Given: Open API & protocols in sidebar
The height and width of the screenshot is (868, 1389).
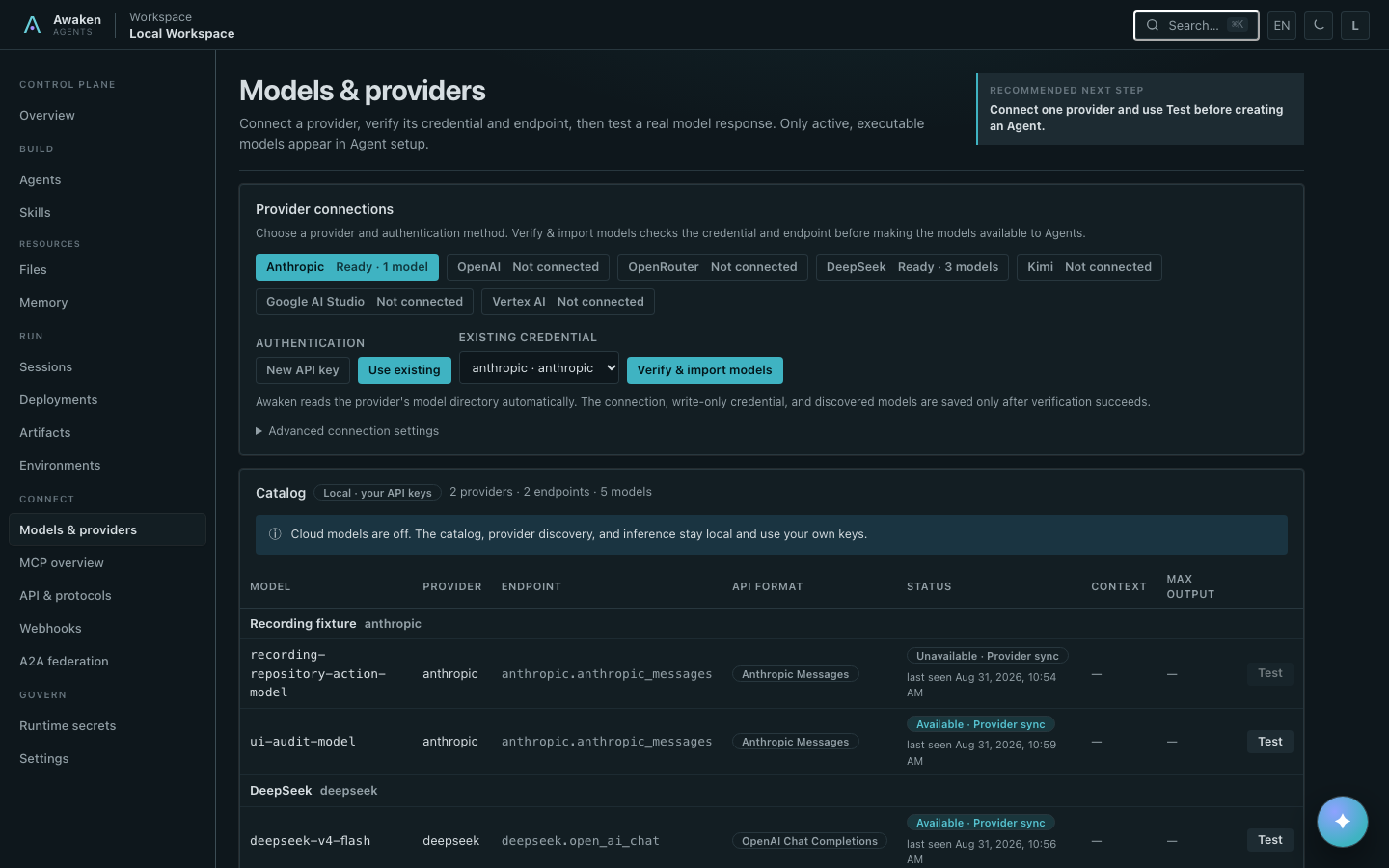Looking at the screenshot, I should tap(107, 596).
